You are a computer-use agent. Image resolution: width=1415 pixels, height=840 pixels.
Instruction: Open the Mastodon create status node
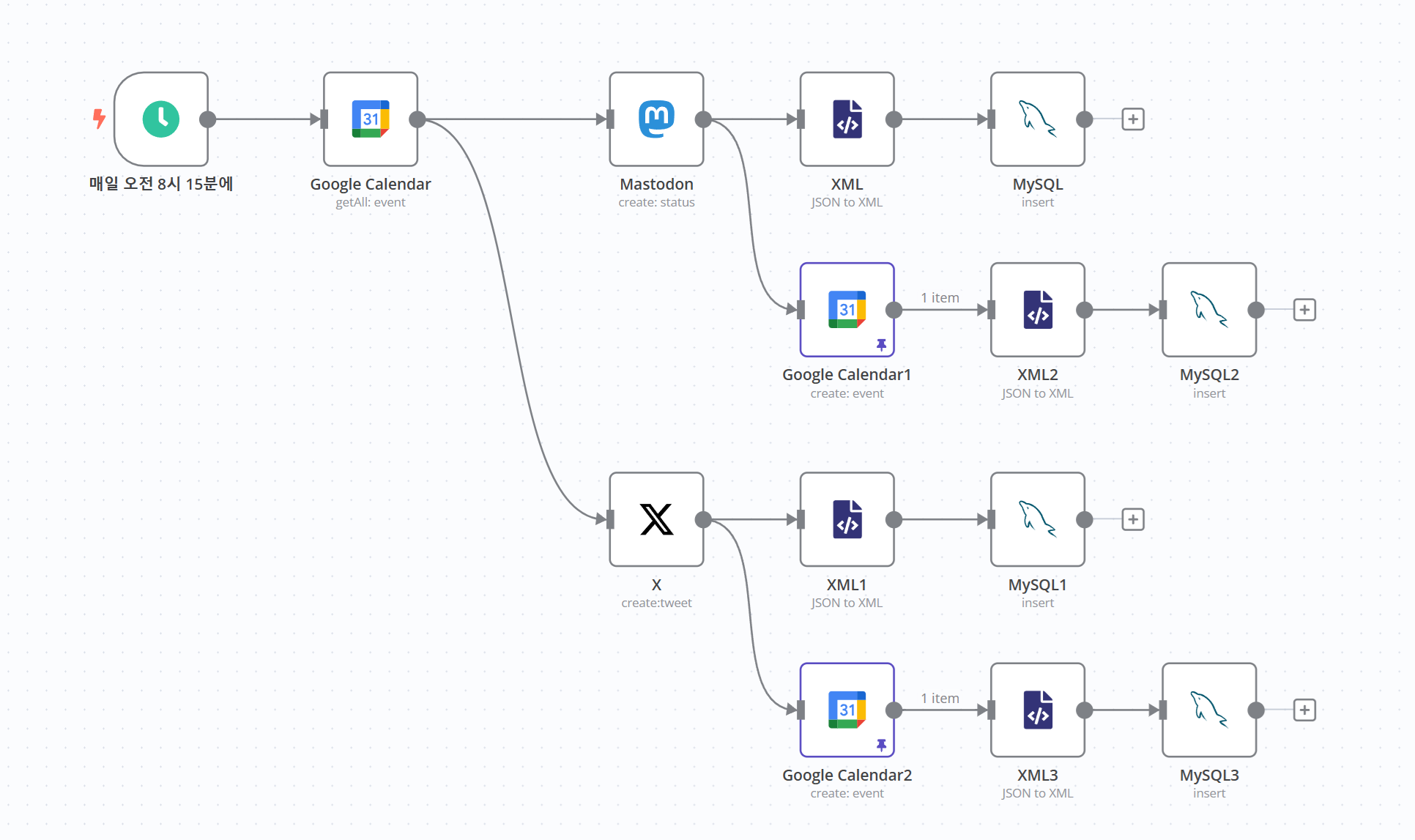click(656, 119)
